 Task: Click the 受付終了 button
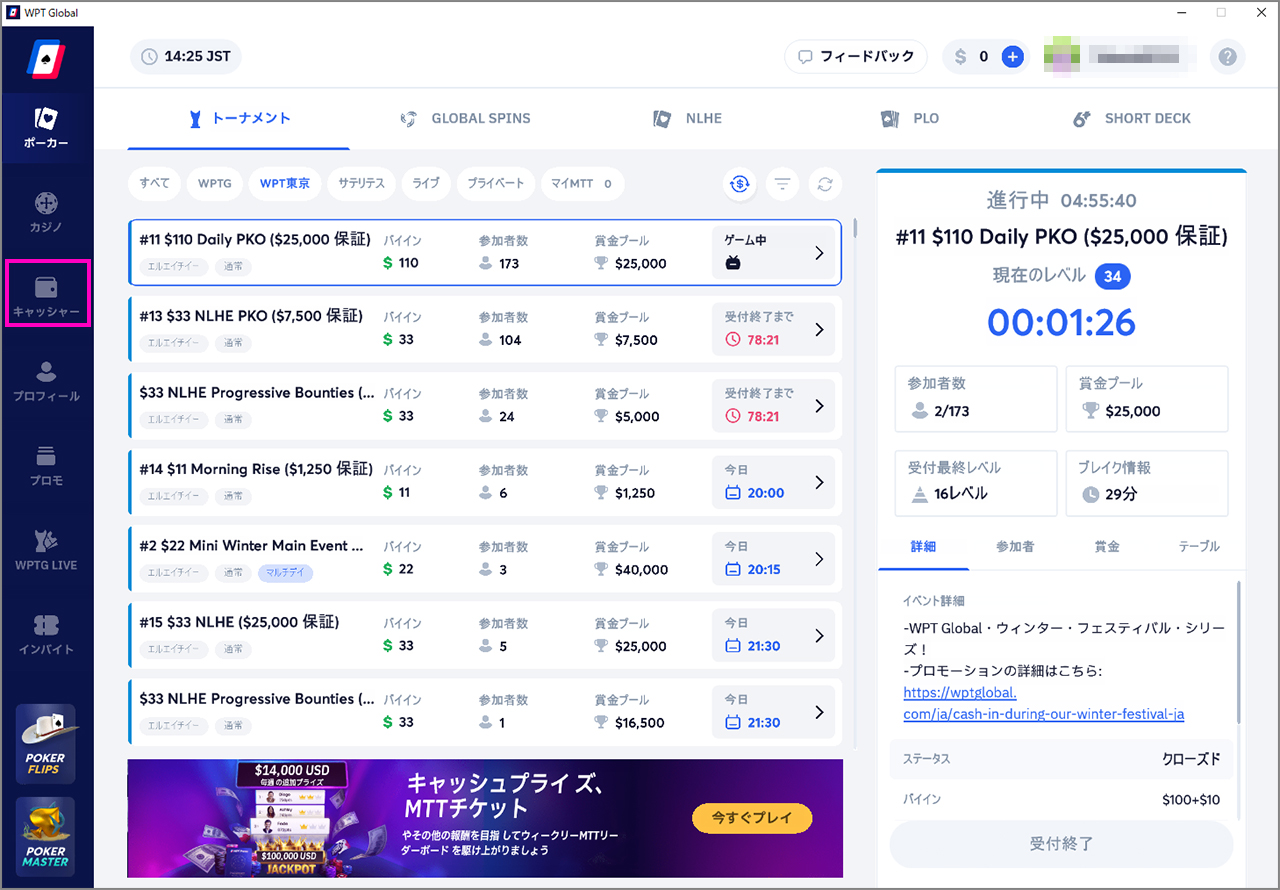click(x=1061, y=844)
